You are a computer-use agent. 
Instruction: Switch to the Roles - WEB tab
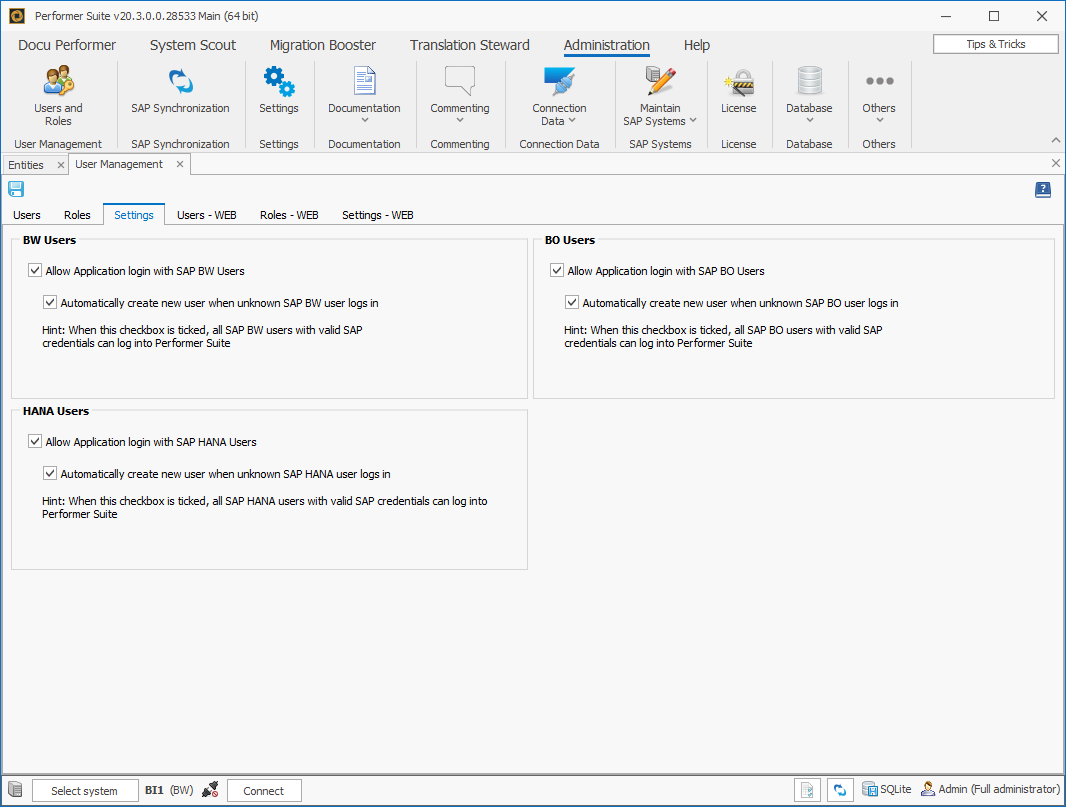pos(288,214)
